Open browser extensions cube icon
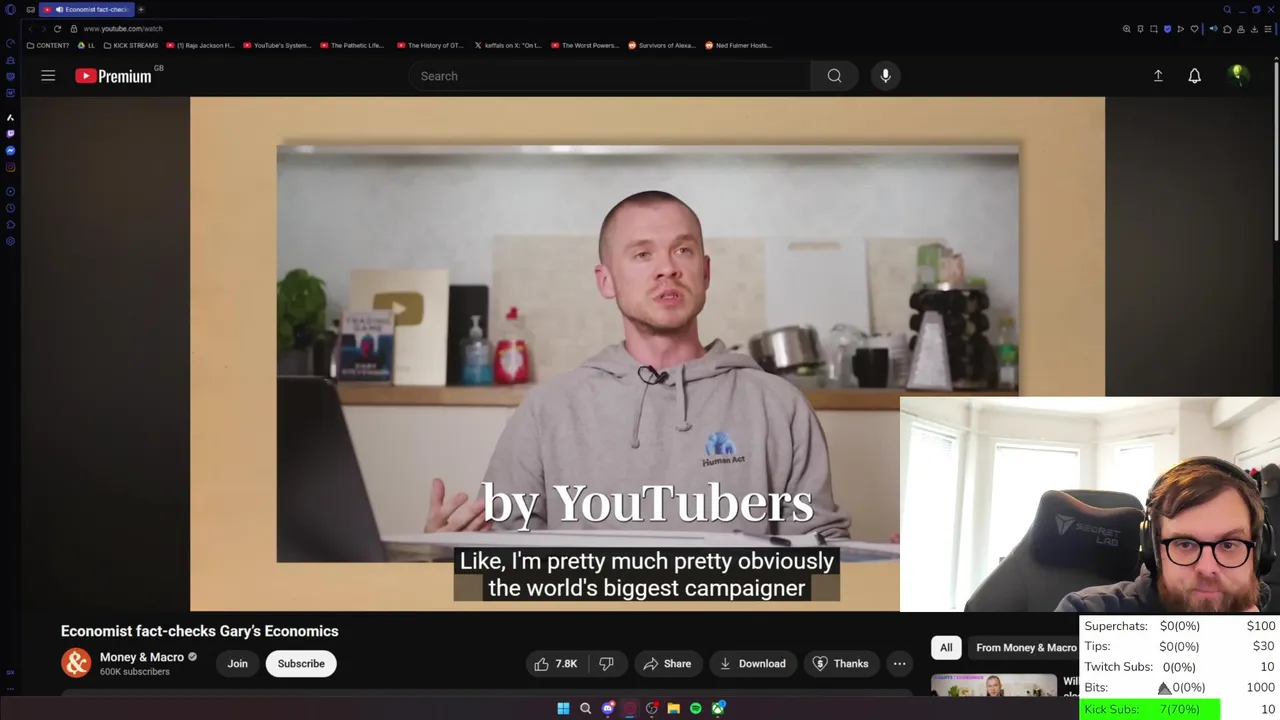This screenshot has width=1280, height=720. (x=1227, y=29)
